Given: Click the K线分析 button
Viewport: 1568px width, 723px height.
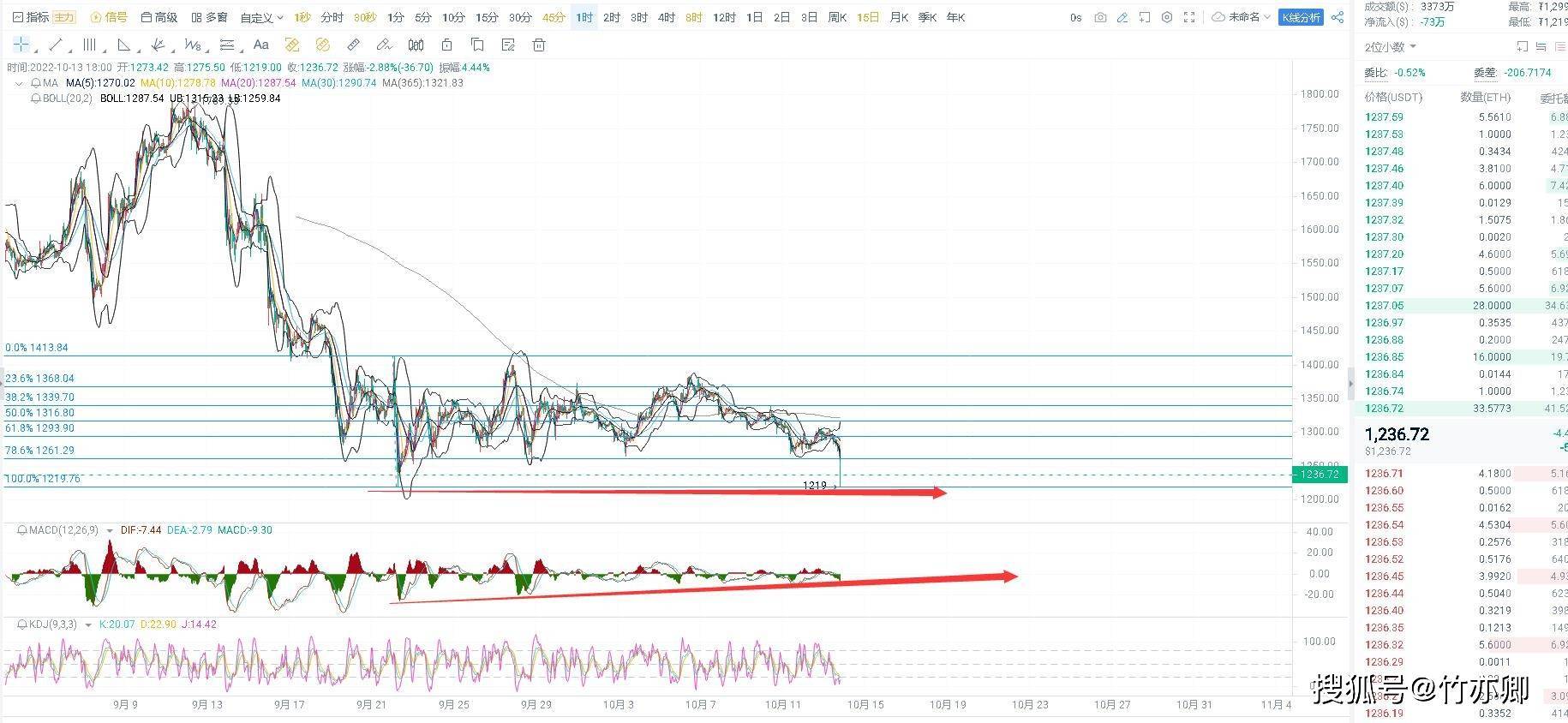Looking at the screenshot, I should coord(1300,17).
